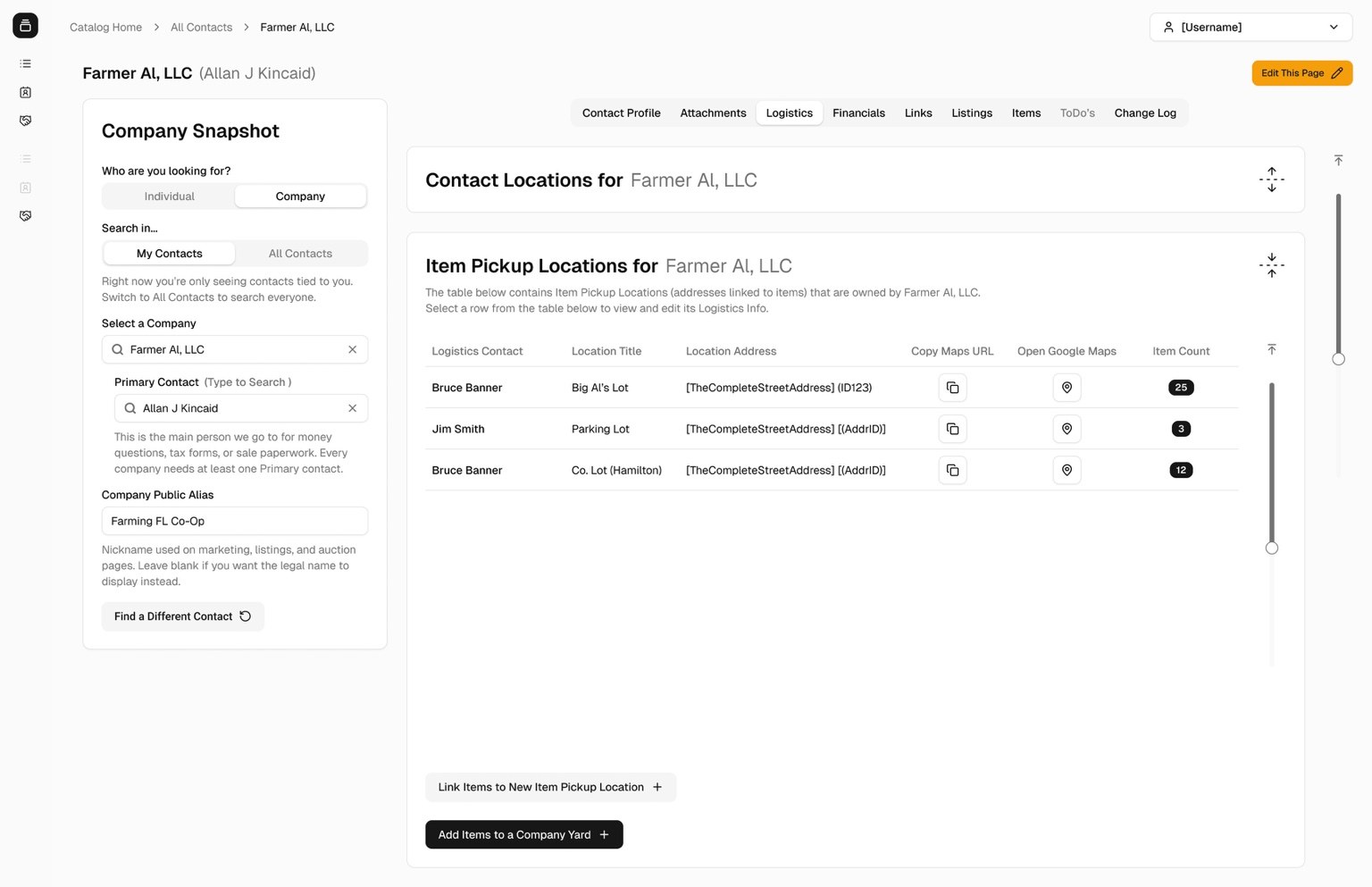Open Google Maps for Big Al's Lot
Viewport: 1372px width, 887px height.
1067,388
